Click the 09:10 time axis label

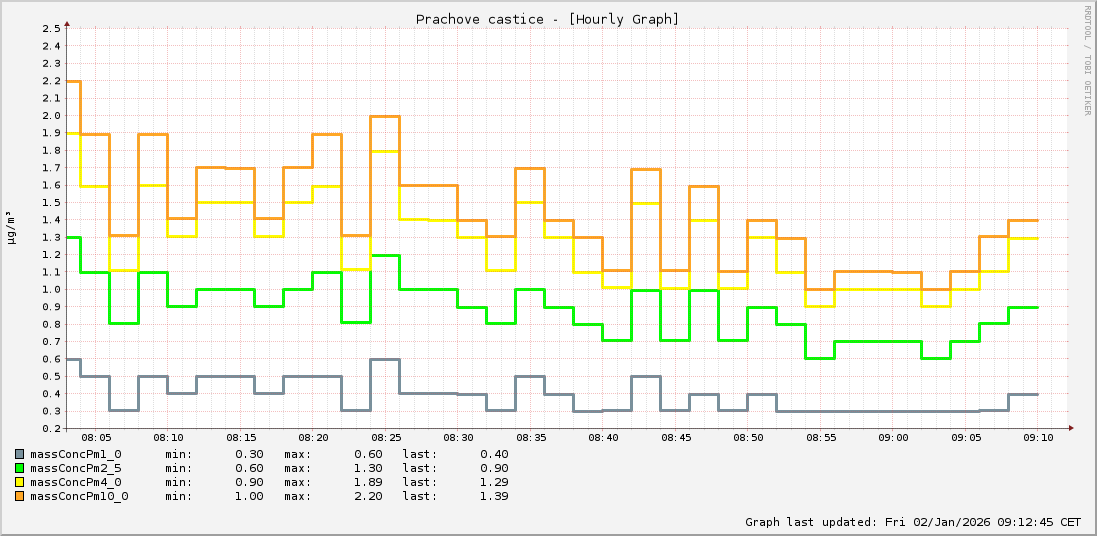(1038, 438)
